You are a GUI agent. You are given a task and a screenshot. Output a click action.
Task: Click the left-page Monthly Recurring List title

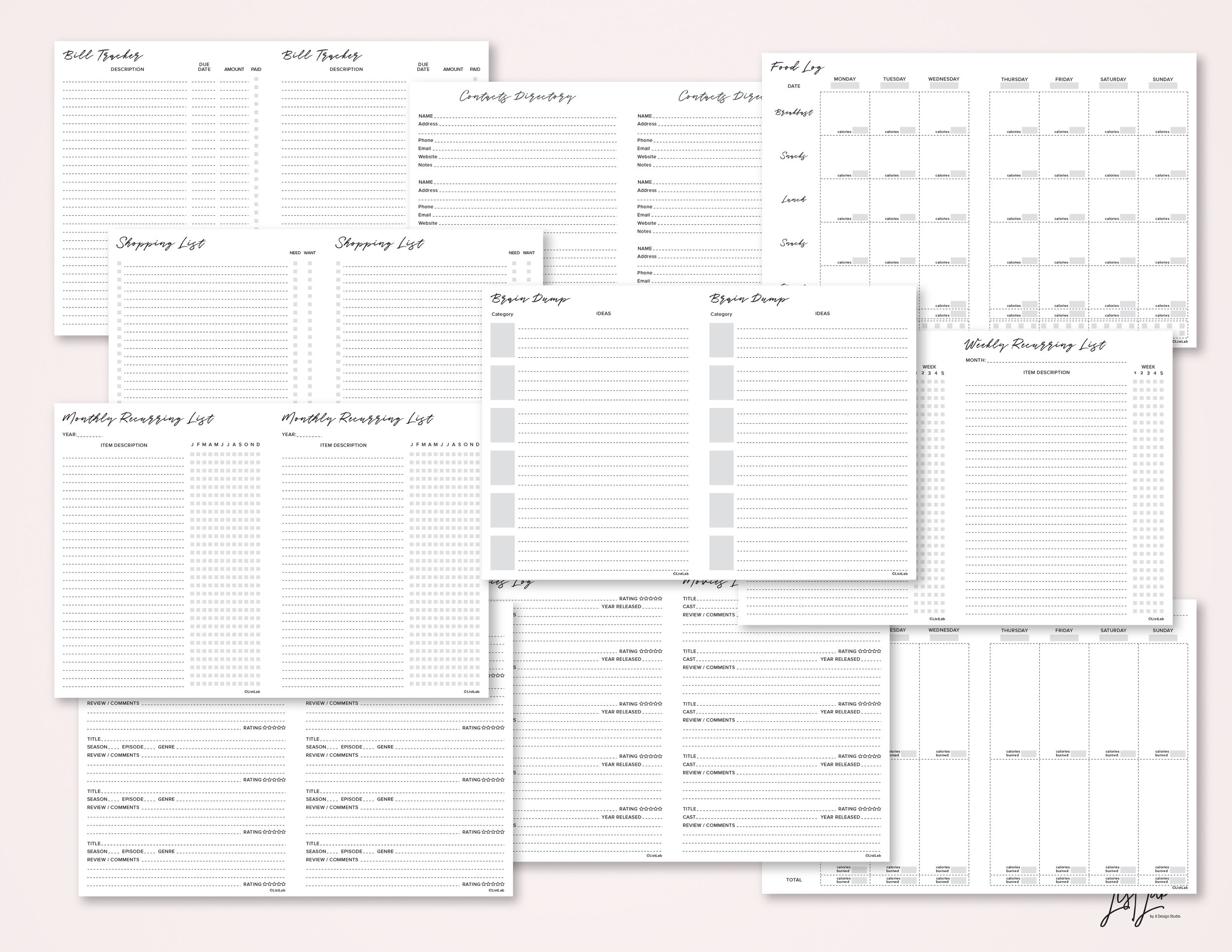[137, 418]
